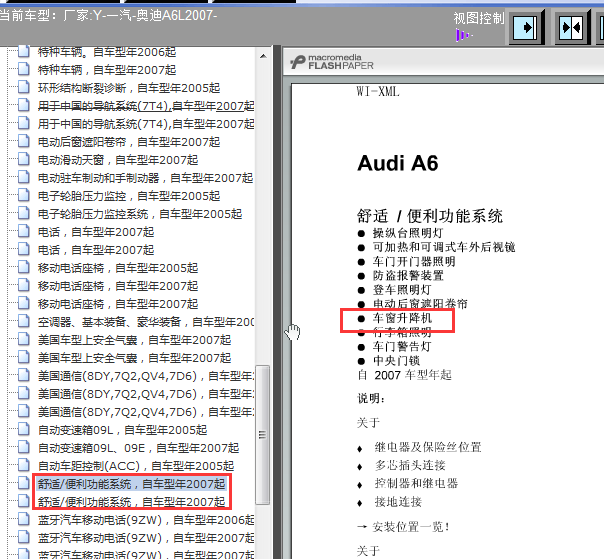This screenshot has height=559, width=604.
Task: Click the tree panel scrollbar thumb
Action: 263,435
